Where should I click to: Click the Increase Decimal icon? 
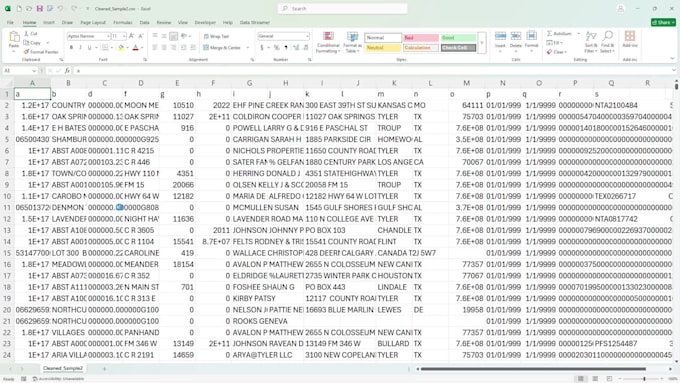[x=296, y=48]
